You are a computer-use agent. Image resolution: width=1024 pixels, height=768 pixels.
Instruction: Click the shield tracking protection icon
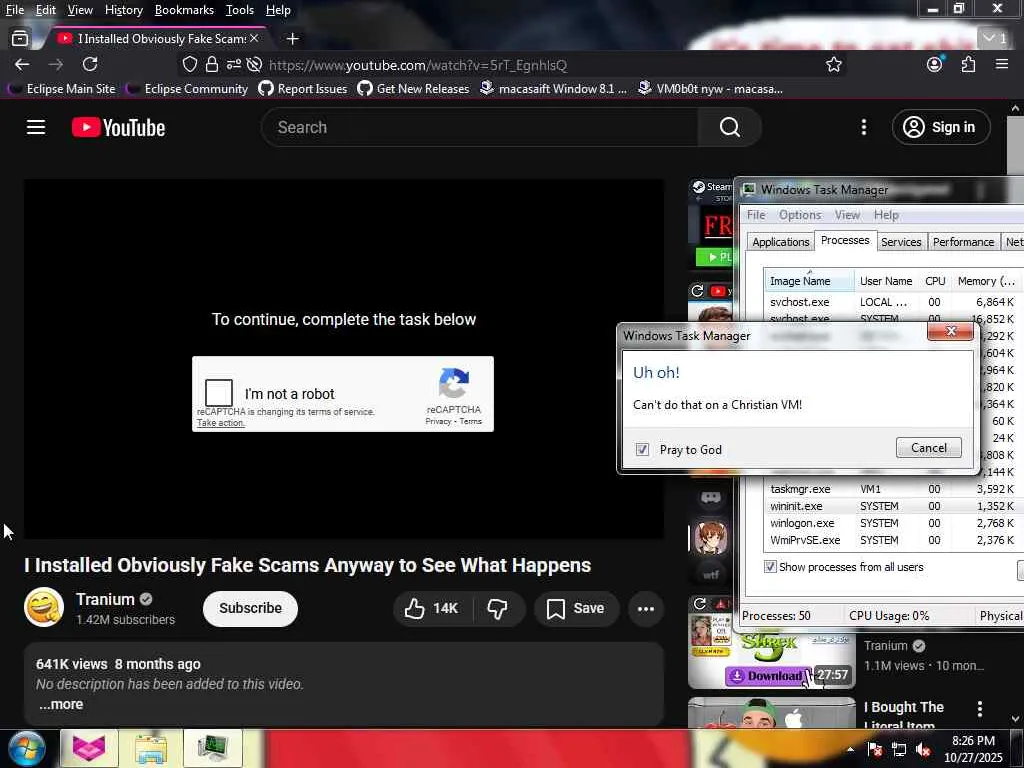(189, 64)
